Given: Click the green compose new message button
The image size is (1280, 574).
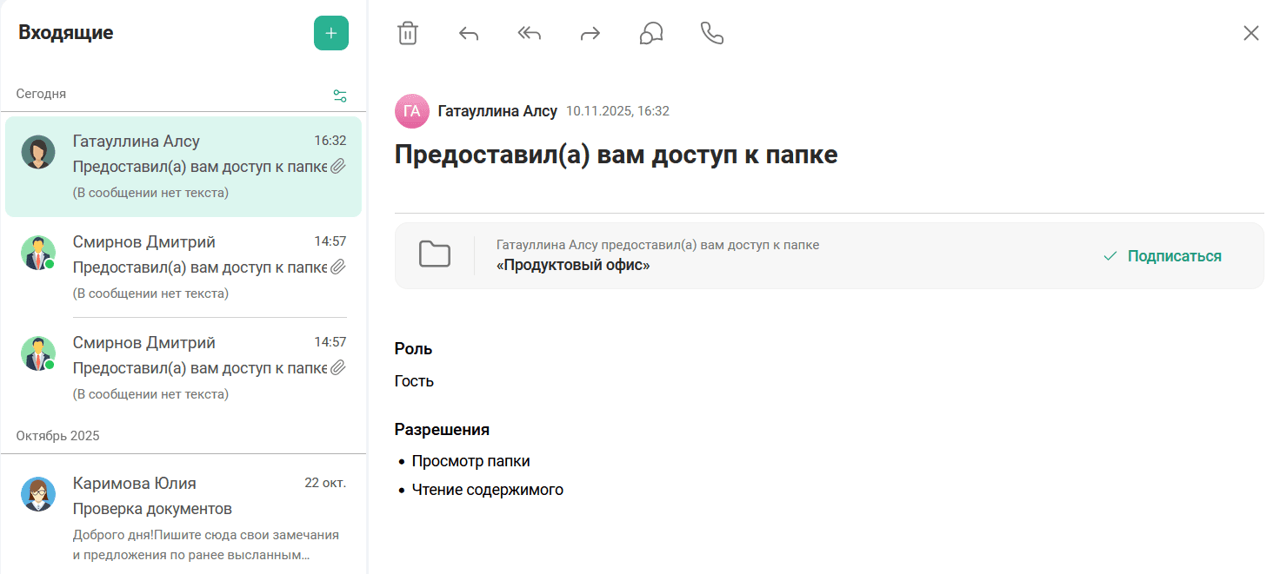Looking at the screenshot, I should click(331, 33).
